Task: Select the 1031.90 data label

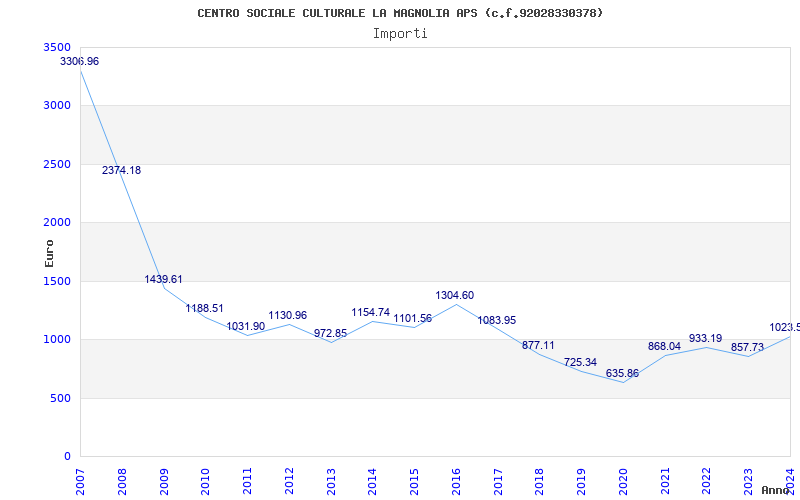Action: (246, 327)
